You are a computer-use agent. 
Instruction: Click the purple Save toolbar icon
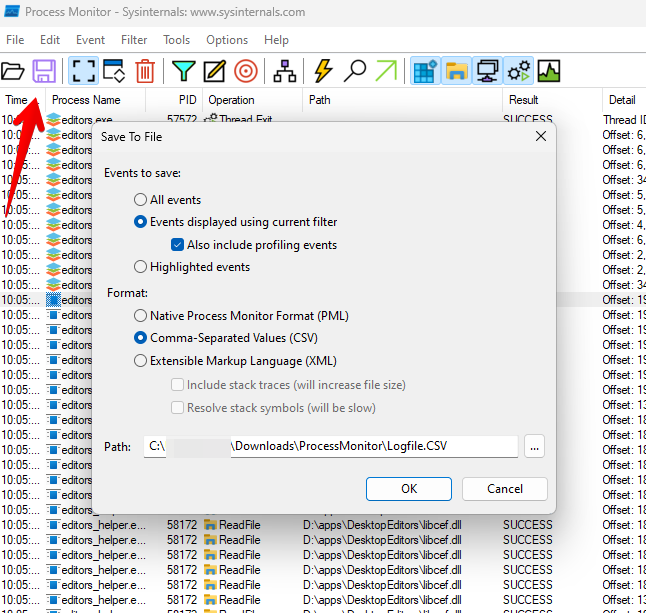click(x=44, y=71)
